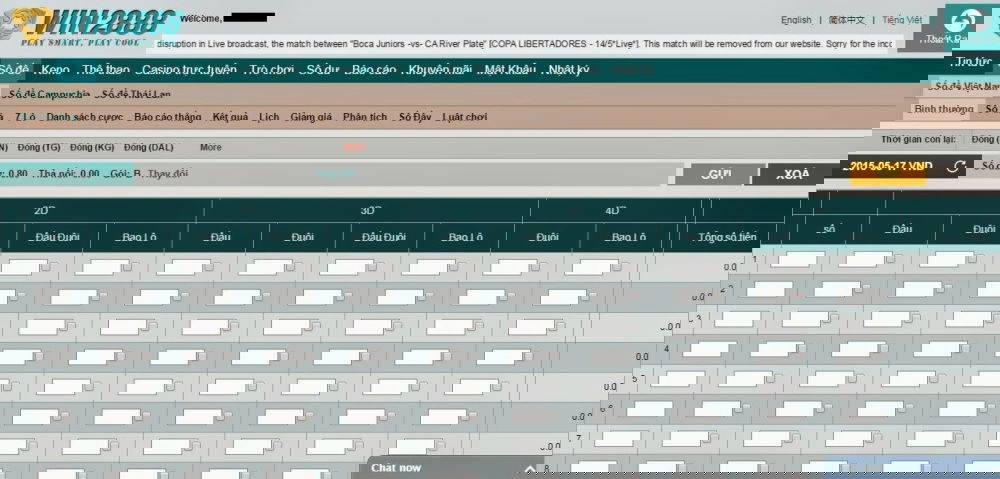The image size is (1000, 479).
Task: Switch to the Số đề Thái Lan tab
Action: [133, 94]
